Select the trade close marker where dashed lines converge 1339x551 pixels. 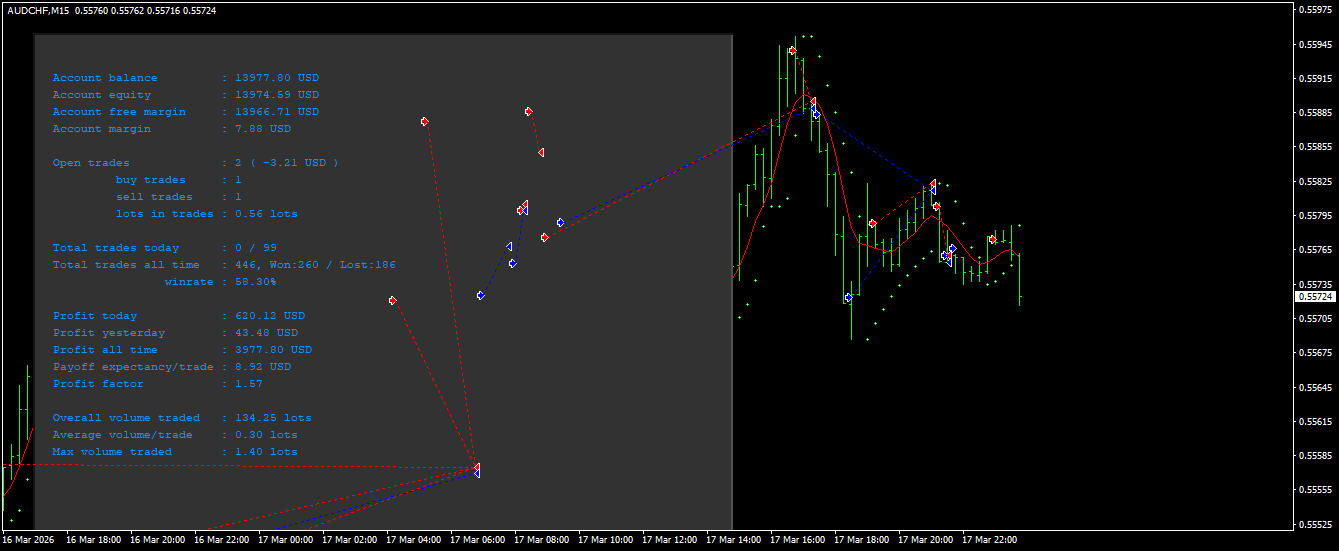[x=477, y=469]
